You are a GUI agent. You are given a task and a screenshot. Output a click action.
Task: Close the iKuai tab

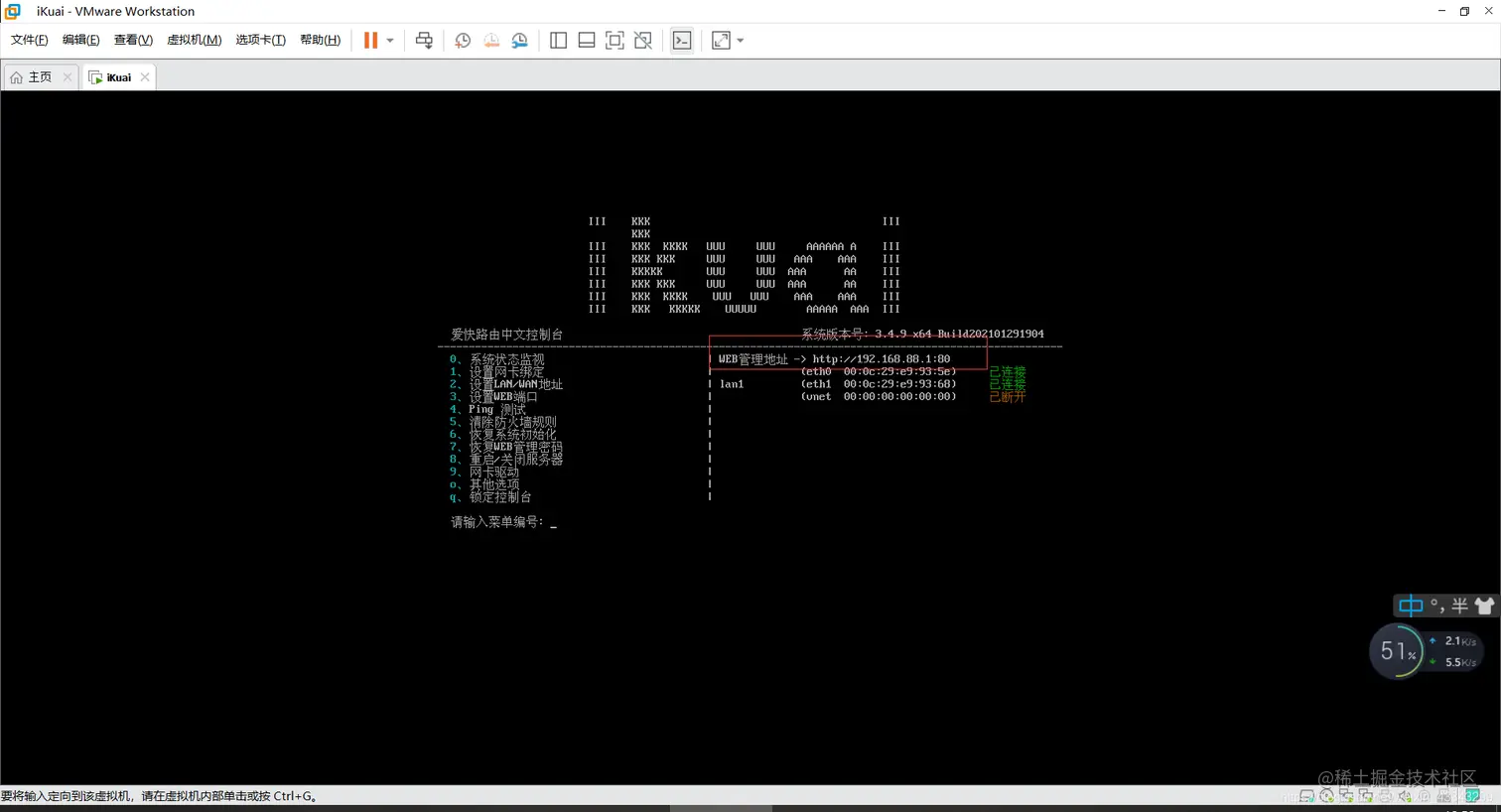pos(145,77)
